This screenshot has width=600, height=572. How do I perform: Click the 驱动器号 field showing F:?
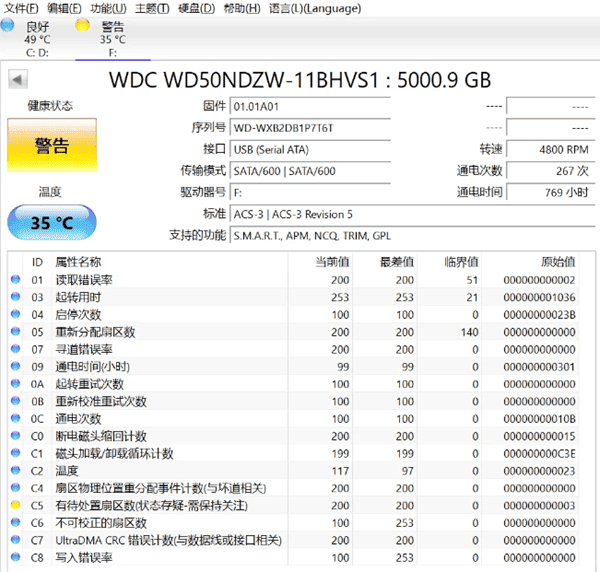pyautogui.click(x=310, y=192)
